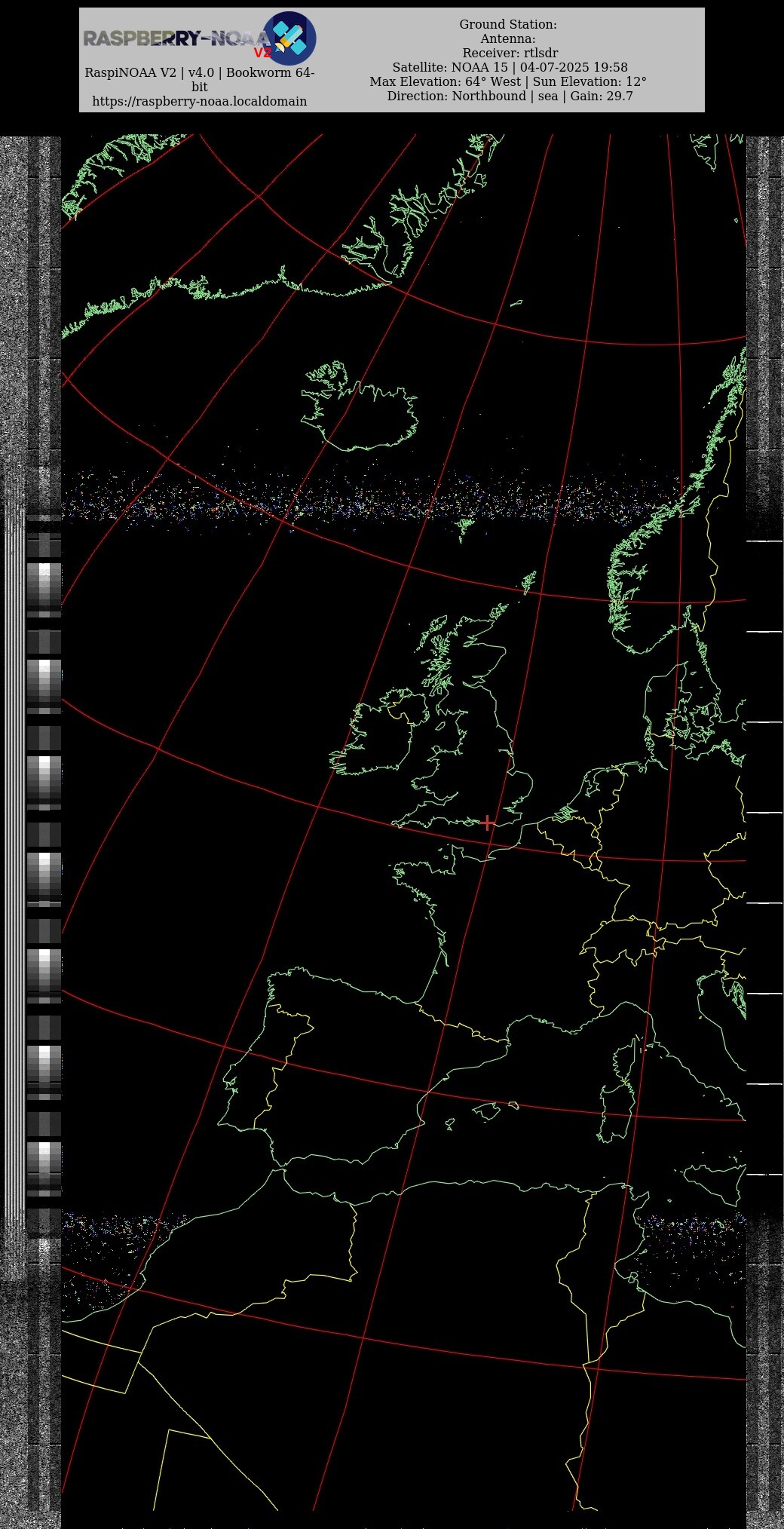This screenshot has width=784, height=1529.
Task: Click the Ireland outline on the map
Action: click(x=378, y=733)
